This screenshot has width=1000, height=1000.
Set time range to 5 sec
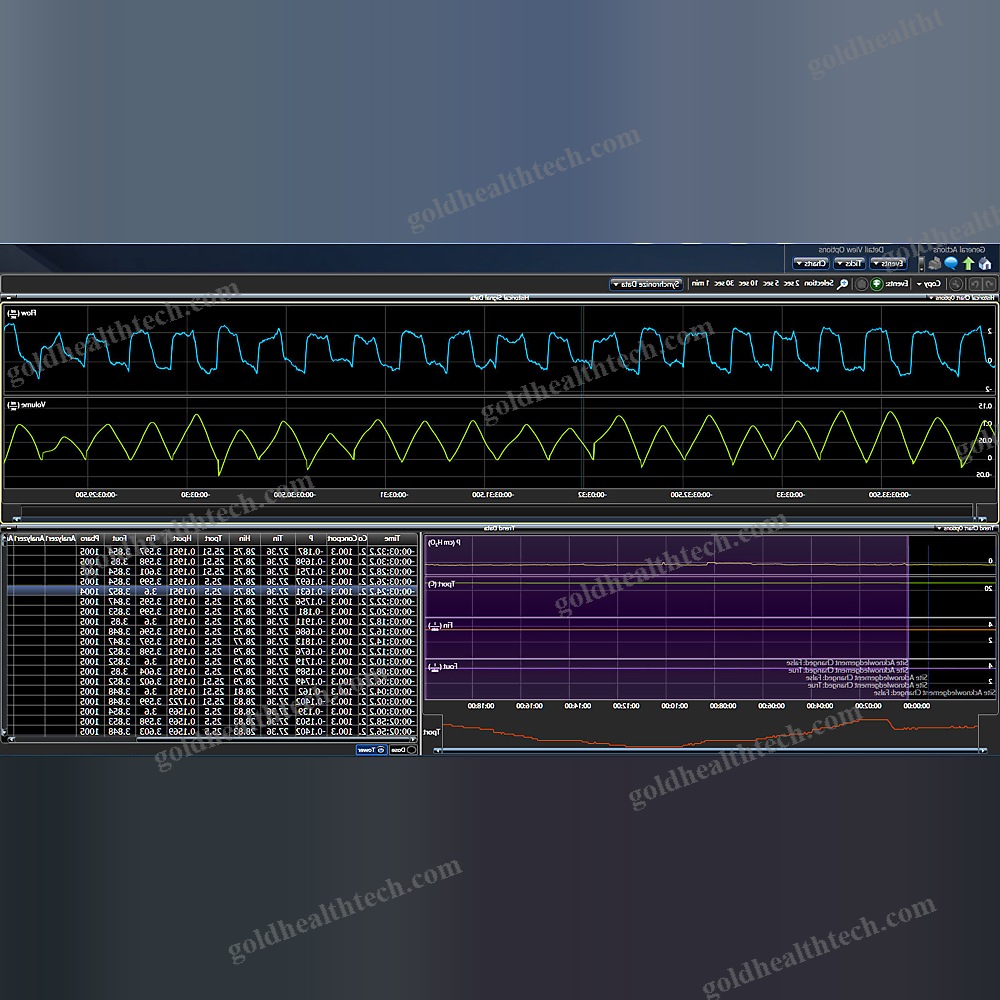pos(771,283)
